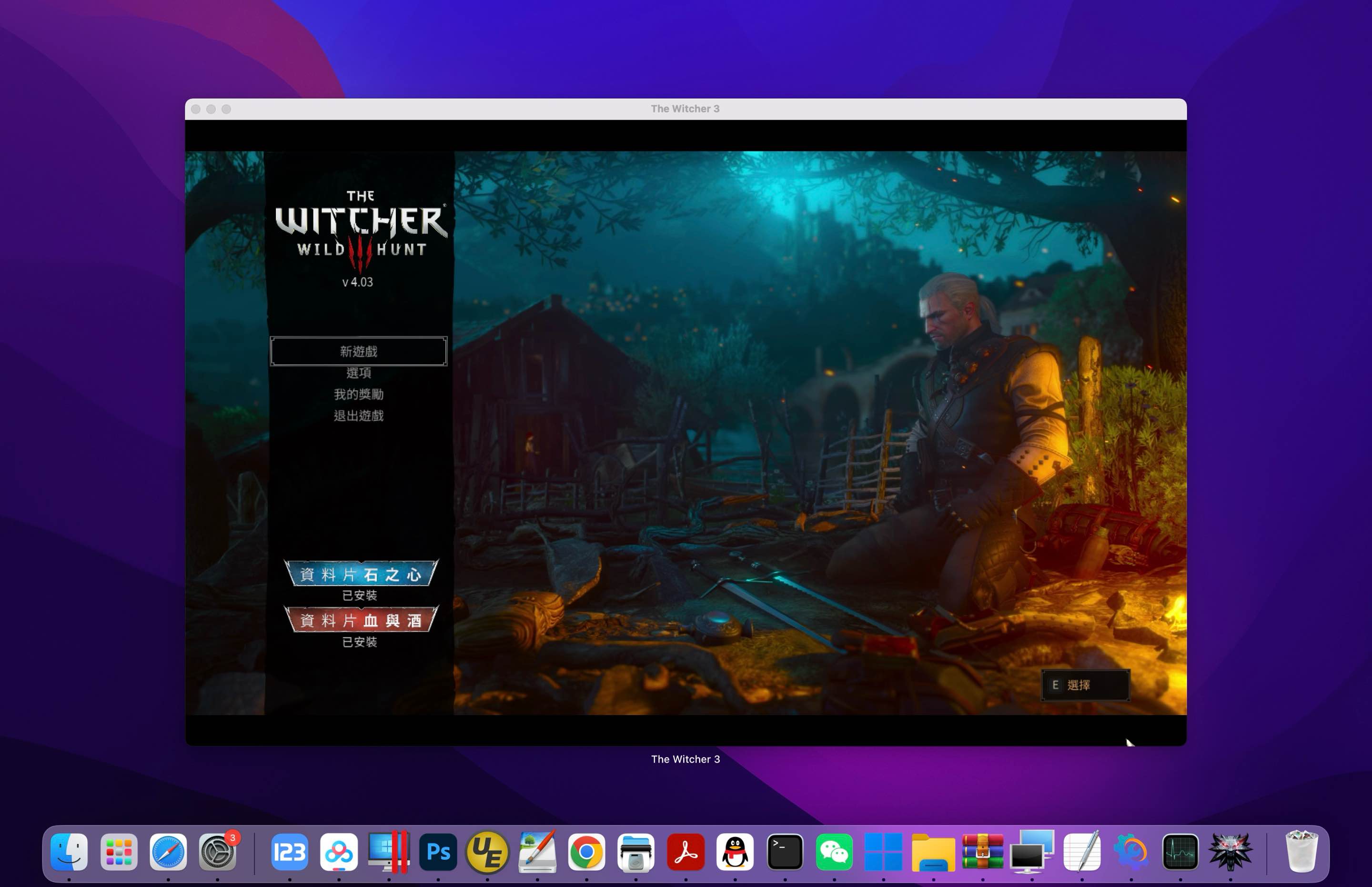Launch Photoshop from the Dock

tap(438, 851)
